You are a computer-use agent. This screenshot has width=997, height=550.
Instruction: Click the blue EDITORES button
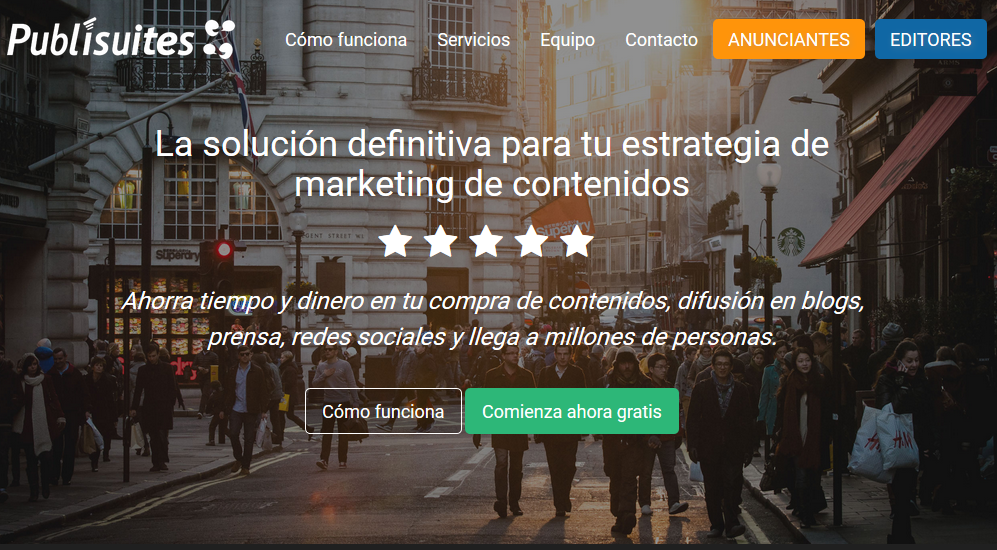[931, 39]
